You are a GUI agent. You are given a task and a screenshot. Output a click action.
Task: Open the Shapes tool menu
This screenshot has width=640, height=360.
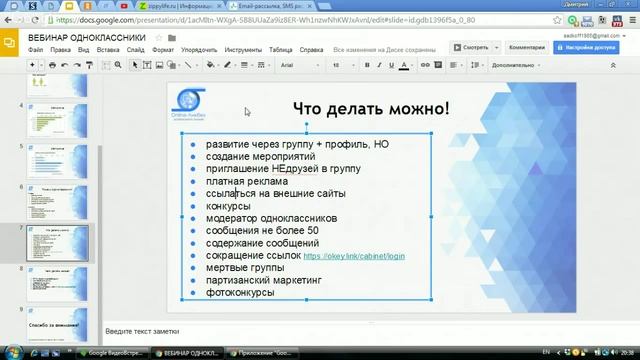(172, 65)
